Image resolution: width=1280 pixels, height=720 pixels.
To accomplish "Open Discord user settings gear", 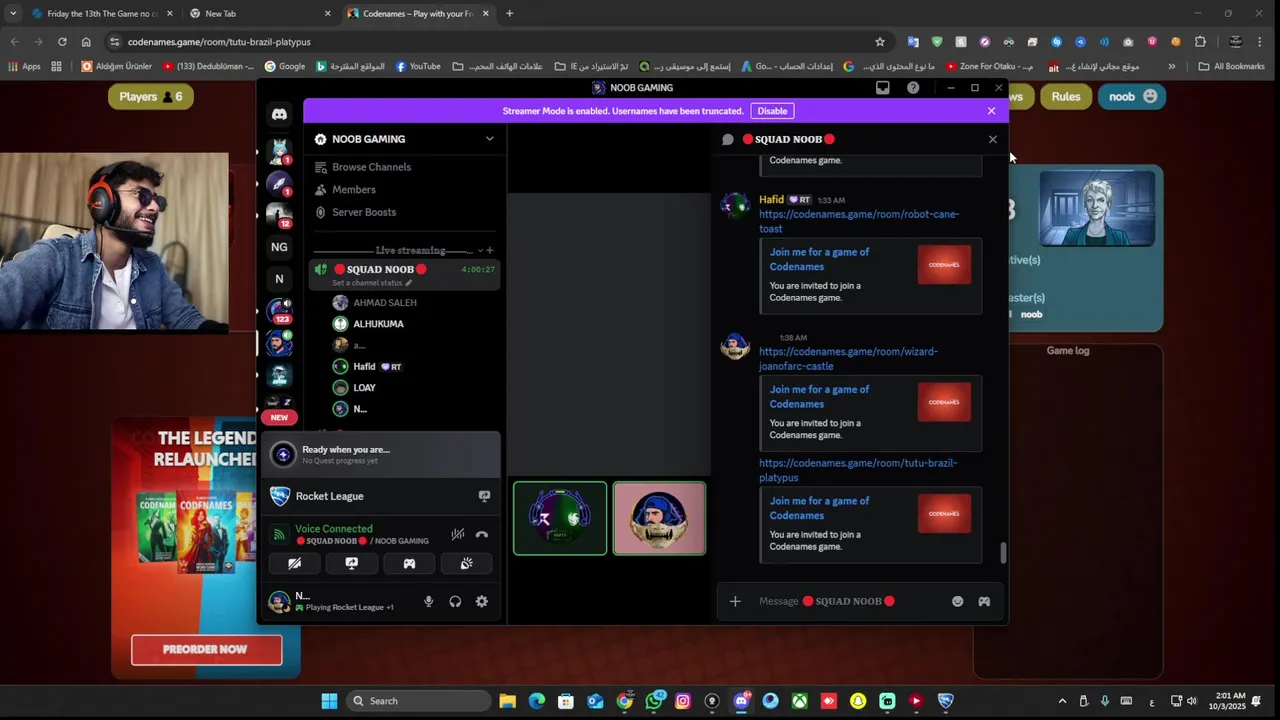I will (482, 602).
